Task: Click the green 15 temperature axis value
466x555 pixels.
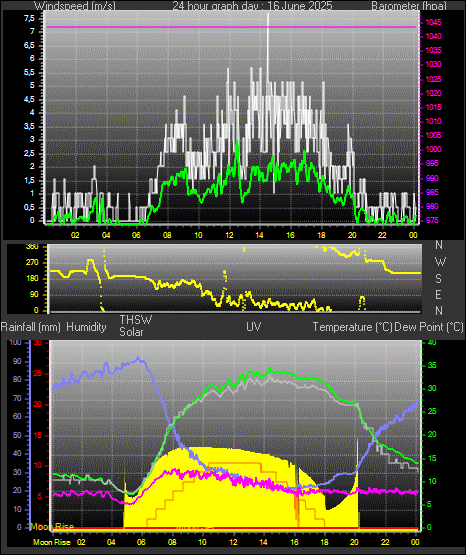Action: [432, 458]
